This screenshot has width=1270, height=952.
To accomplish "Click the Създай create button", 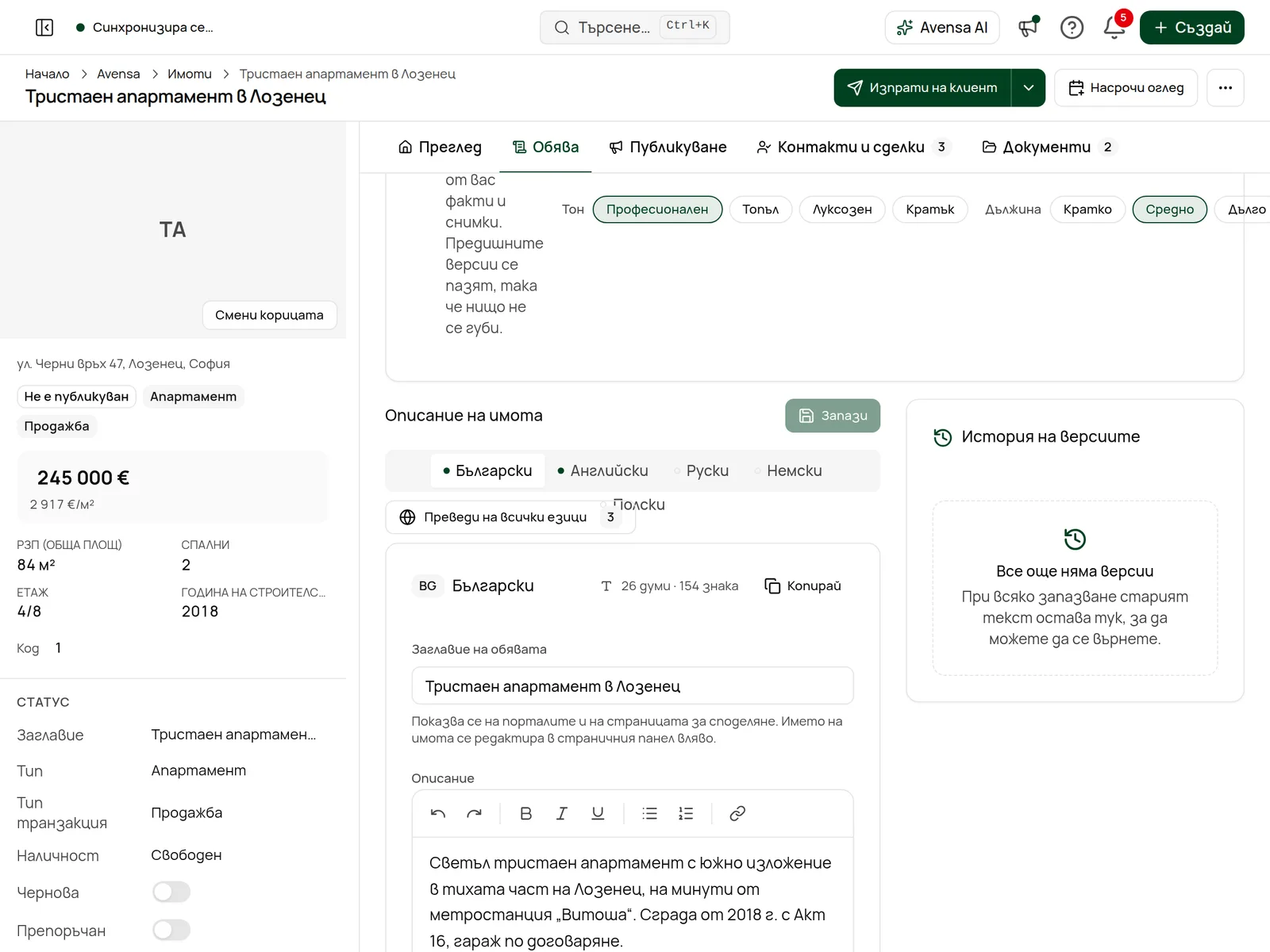I will click(x=1191, y=28).
